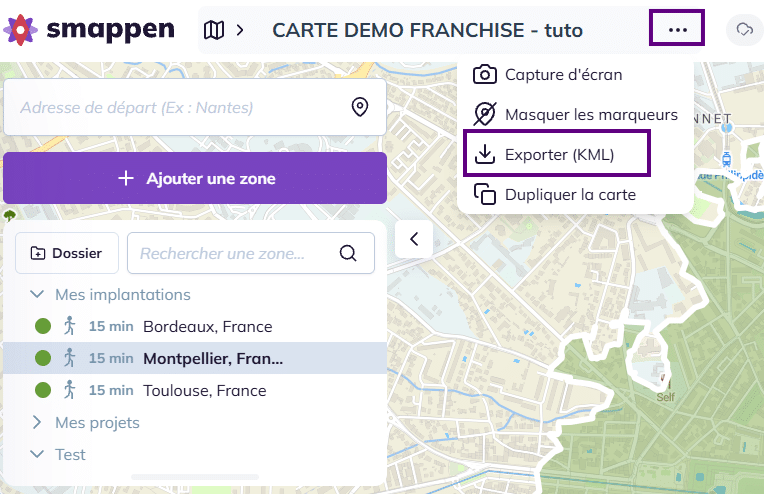Collapse the Mes implantations folder
This screenshot has width=764, height=494.
[x=37, y=294]
